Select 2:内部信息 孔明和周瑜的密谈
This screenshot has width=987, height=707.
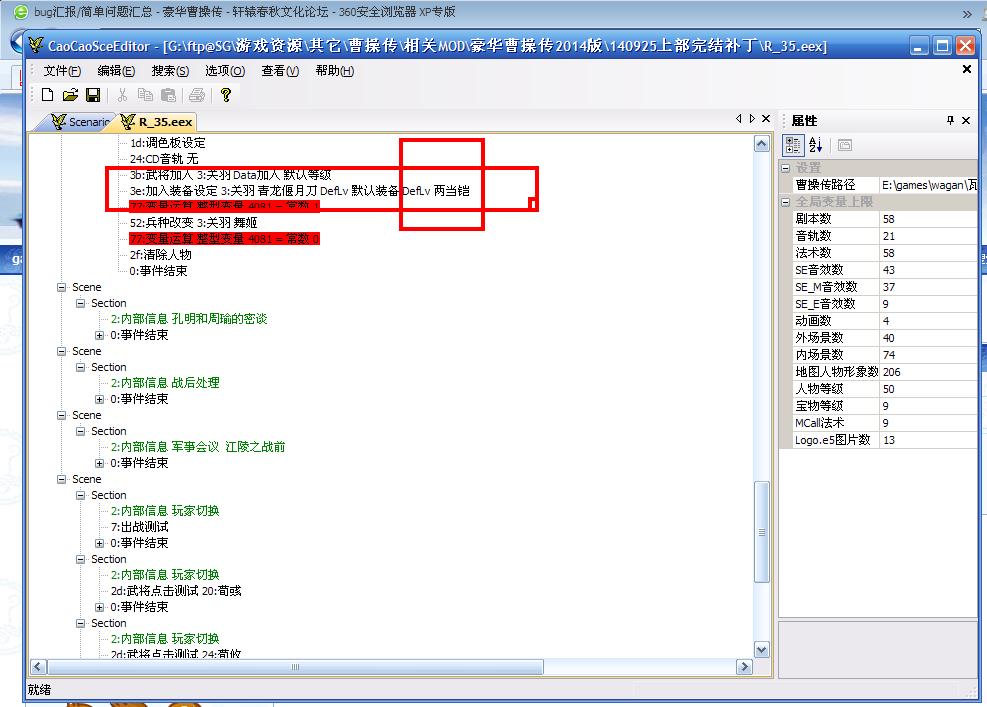[x=189, y=319]
